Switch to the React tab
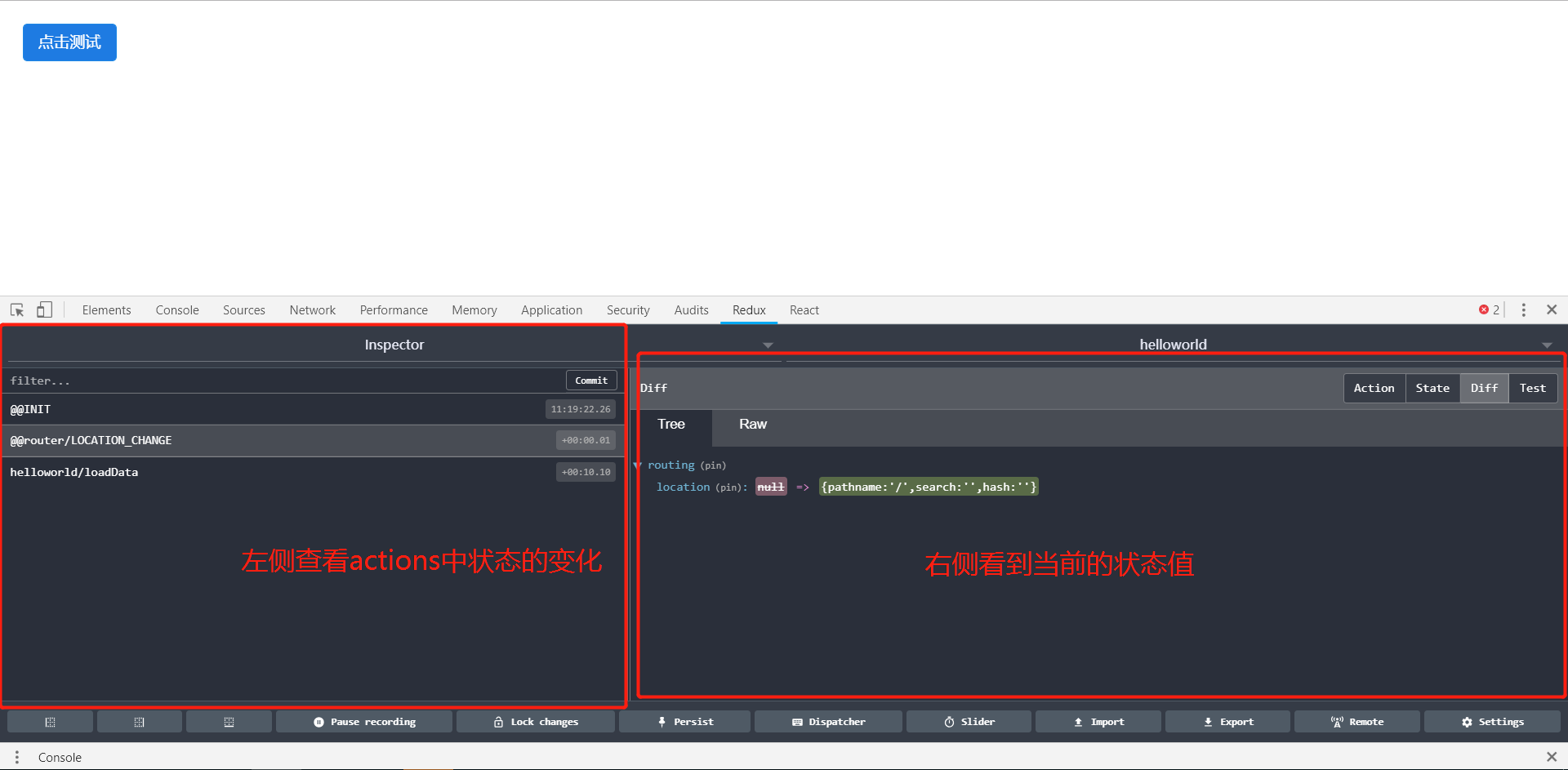Screen dimensions: 1568x770 [804, 310]
